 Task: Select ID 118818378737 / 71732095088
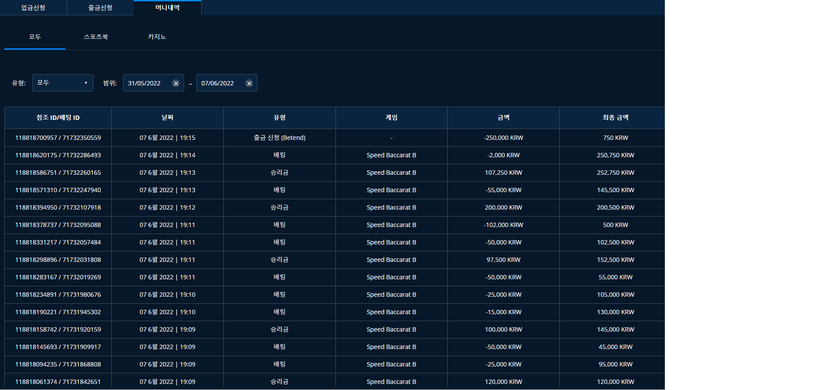(x=58, y=225)
